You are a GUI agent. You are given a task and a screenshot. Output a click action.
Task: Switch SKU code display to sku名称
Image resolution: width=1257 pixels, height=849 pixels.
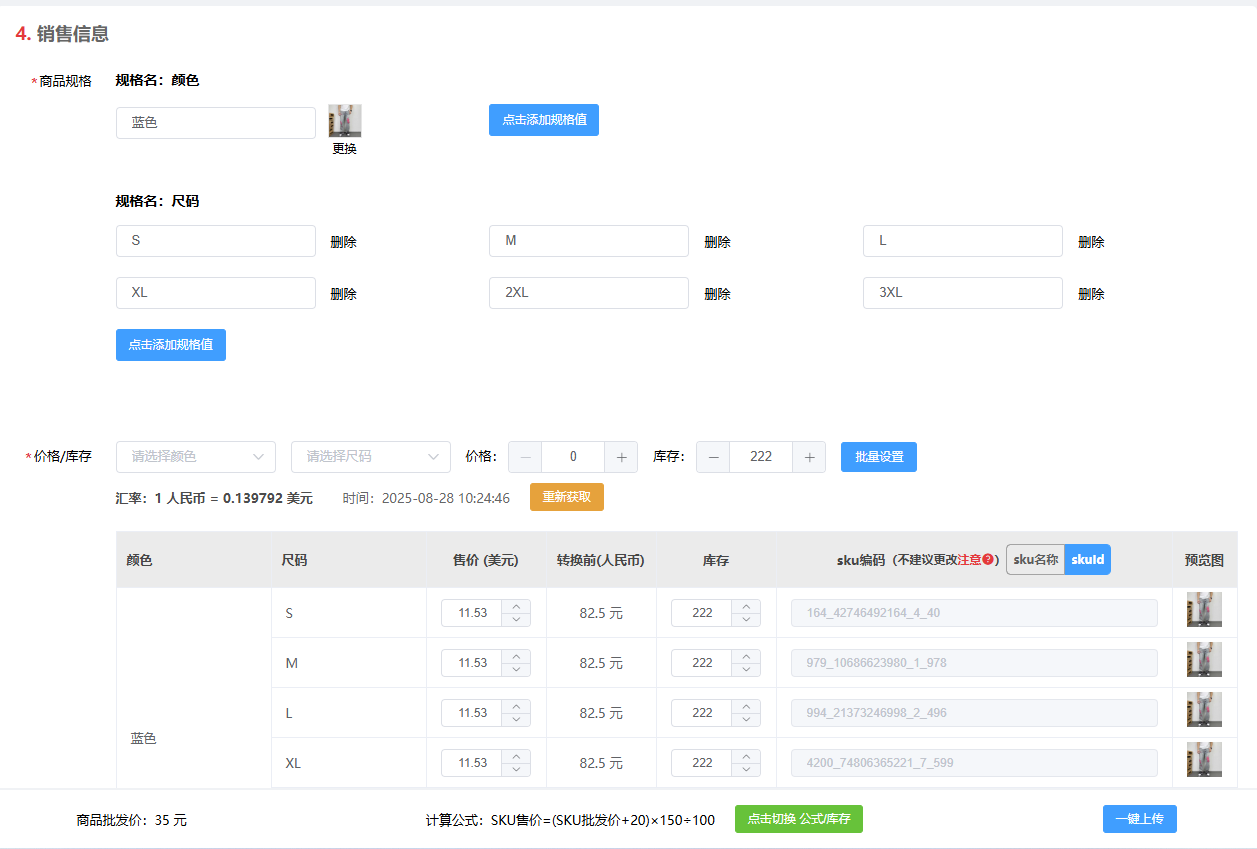click(x=1035, y=560)
